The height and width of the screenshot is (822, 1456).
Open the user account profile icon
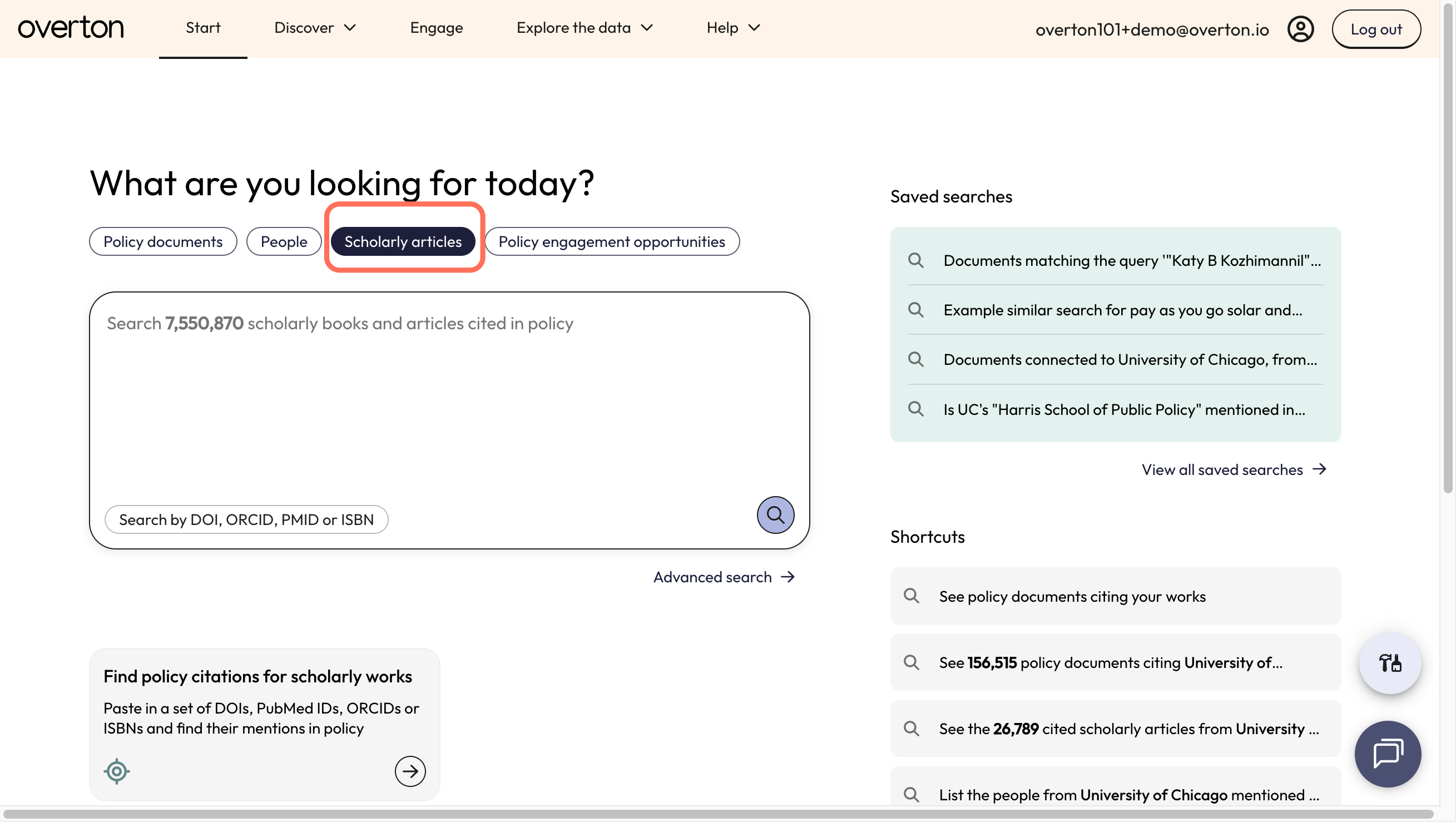pos(1300,29)
